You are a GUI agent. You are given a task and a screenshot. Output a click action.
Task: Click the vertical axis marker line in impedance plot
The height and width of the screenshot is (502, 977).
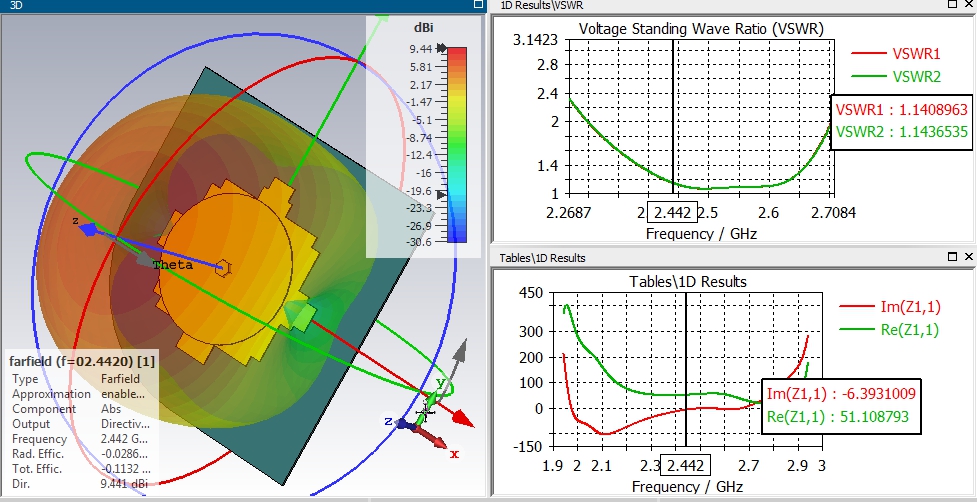coord(686,367)
